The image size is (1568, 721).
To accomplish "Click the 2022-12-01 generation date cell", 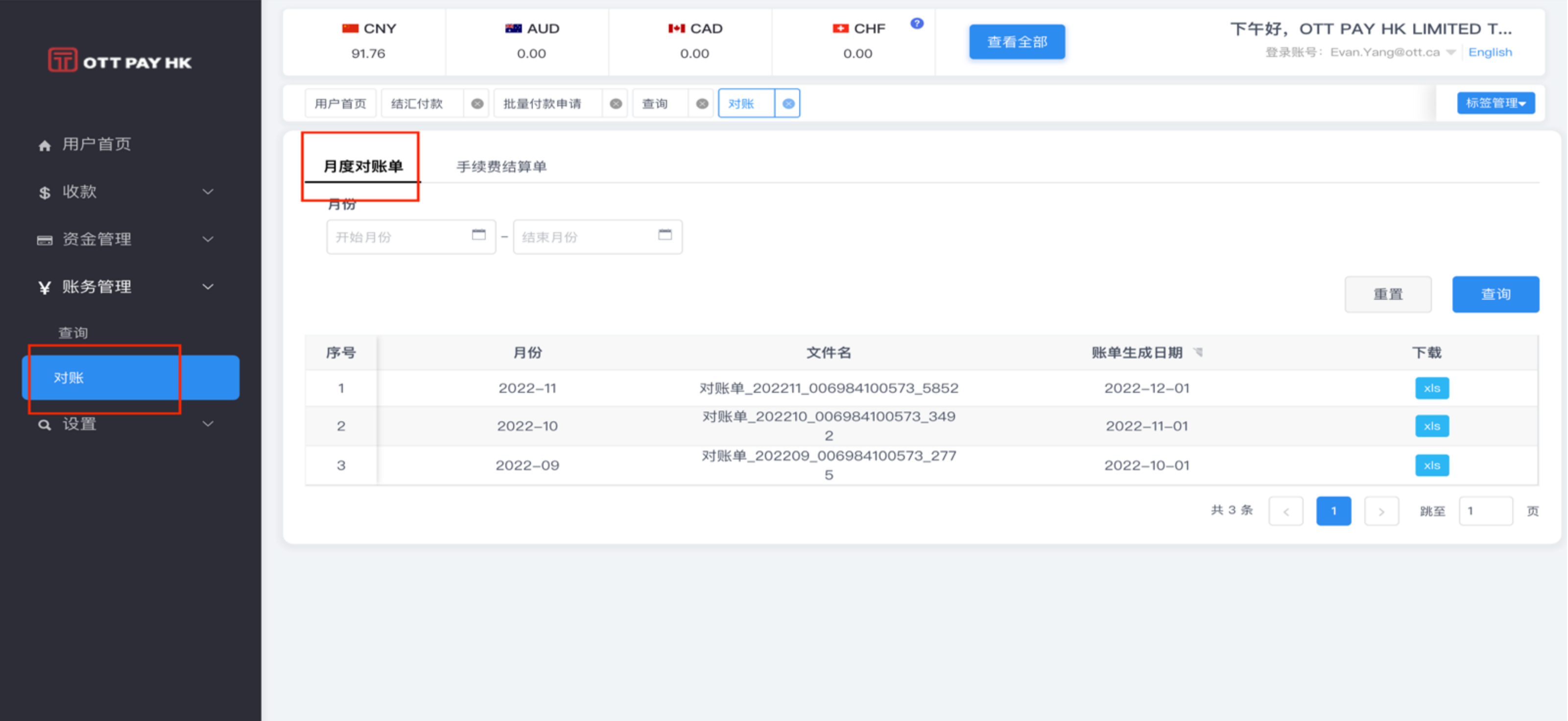I will click(x=1147, y=388).
